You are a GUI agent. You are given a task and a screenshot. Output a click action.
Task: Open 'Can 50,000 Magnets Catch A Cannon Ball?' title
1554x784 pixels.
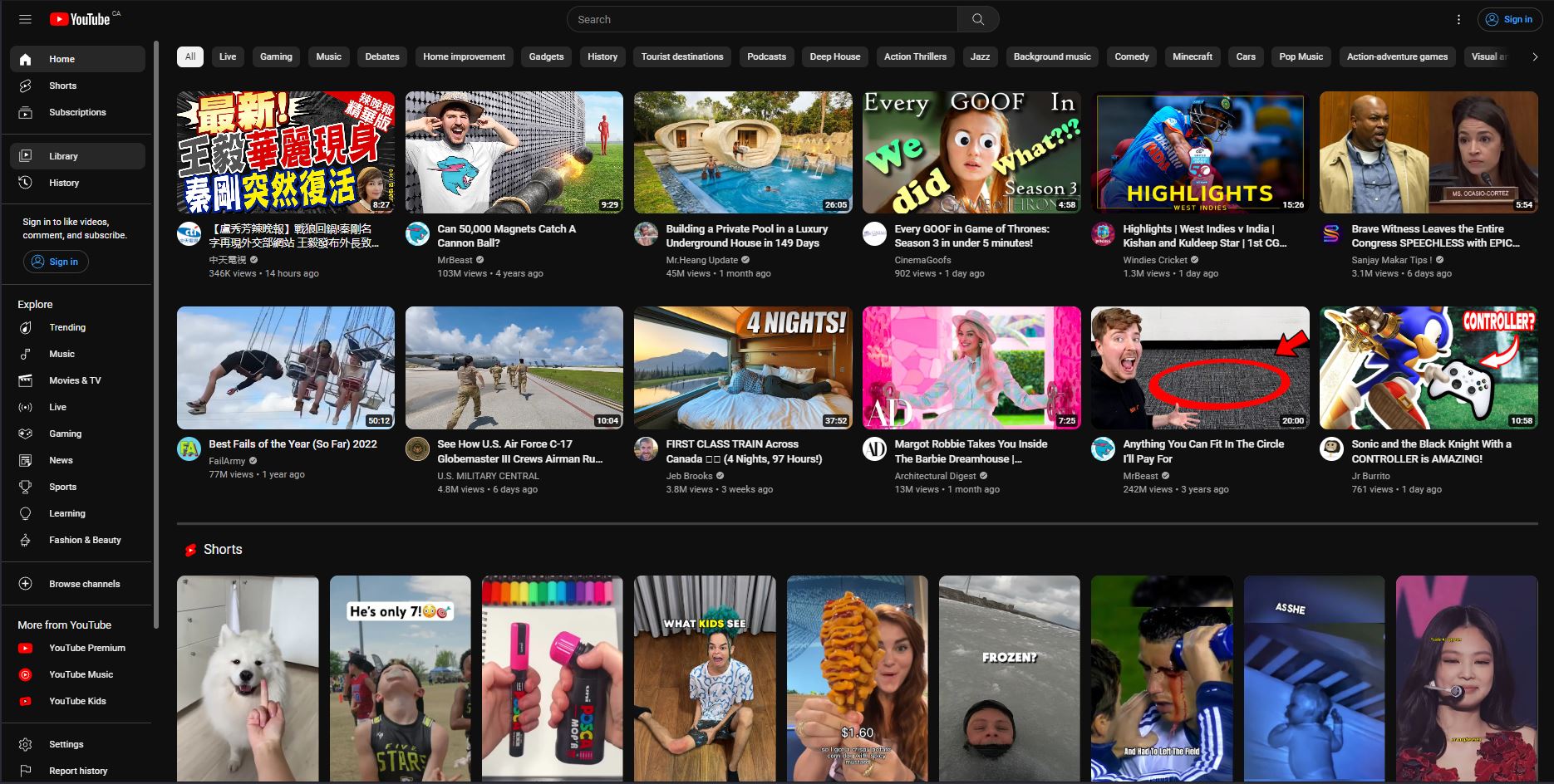507,236
